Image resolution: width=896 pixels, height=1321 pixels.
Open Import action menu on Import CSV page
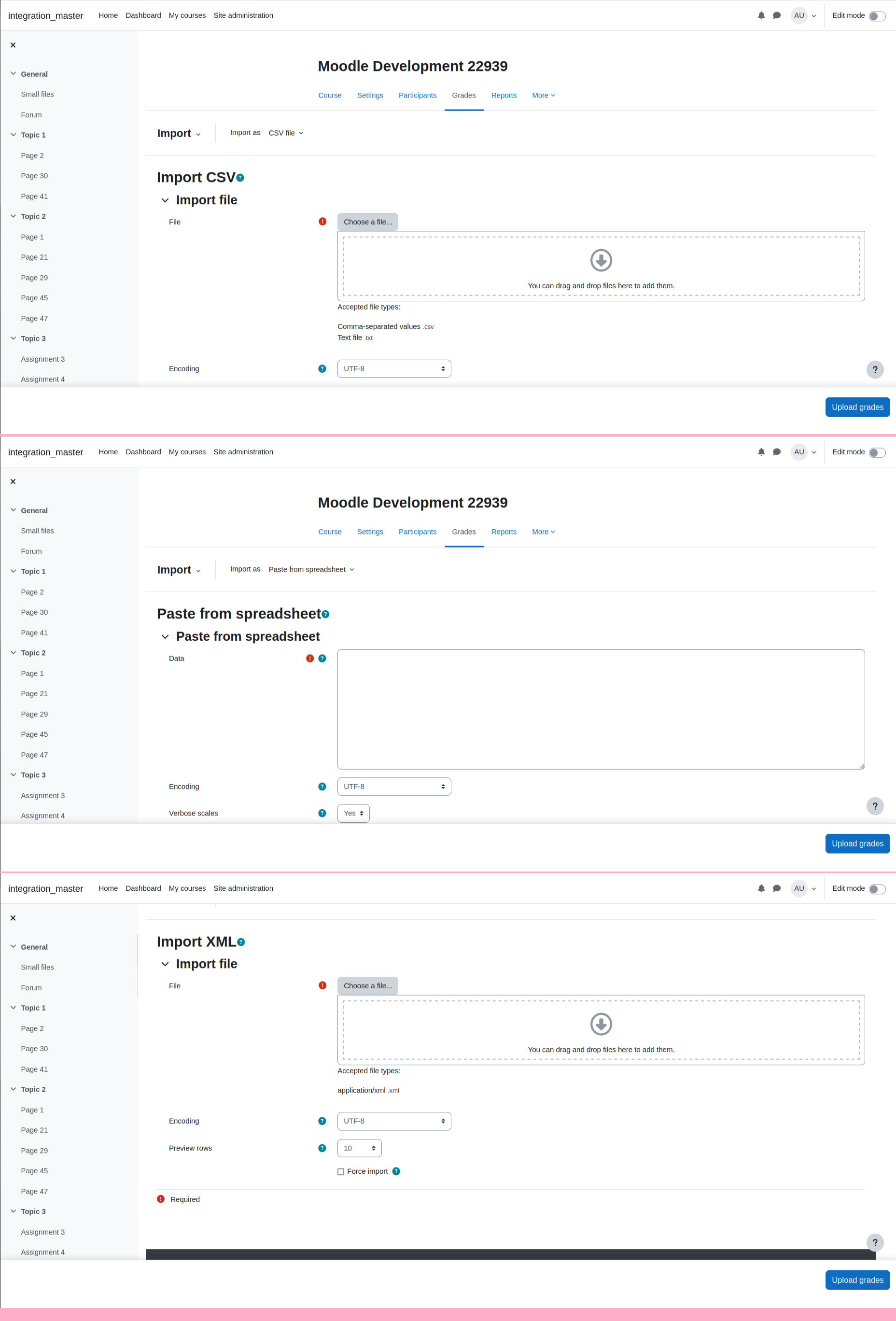pos(179,134)
